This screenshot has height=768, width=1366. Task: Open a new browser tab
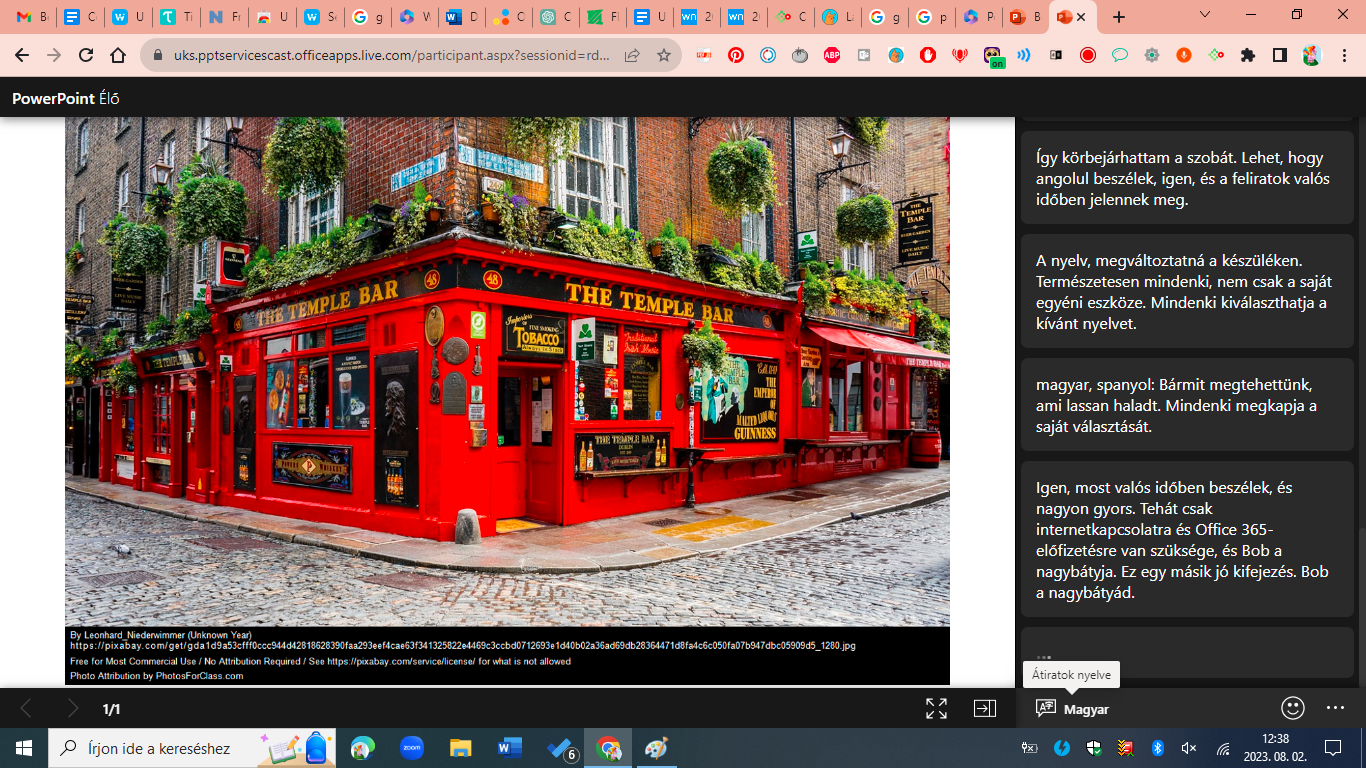click(1119, 17)
